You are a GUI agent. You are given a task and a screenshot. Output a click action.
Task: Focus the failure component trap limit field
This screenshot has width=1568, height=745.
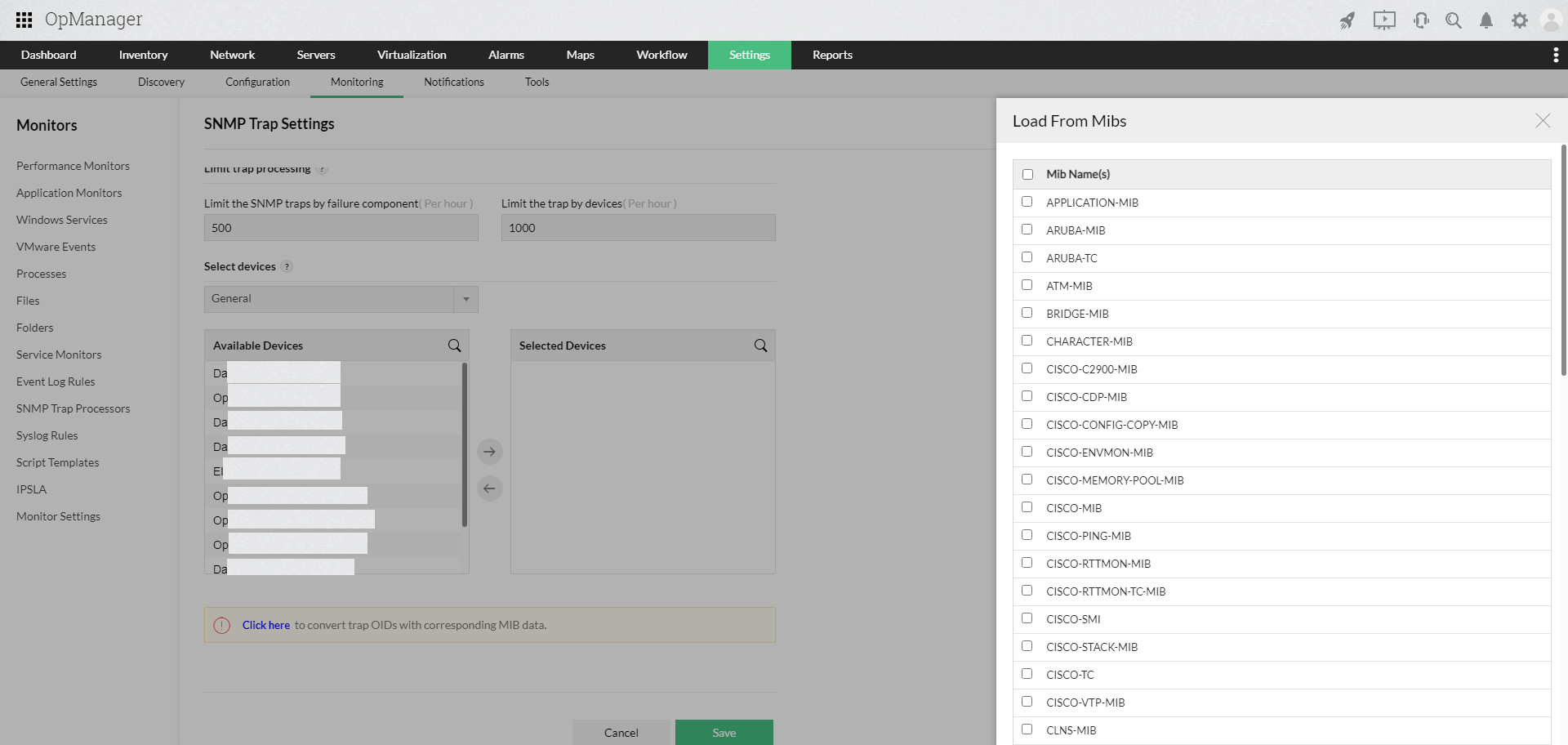coord(341,228)
